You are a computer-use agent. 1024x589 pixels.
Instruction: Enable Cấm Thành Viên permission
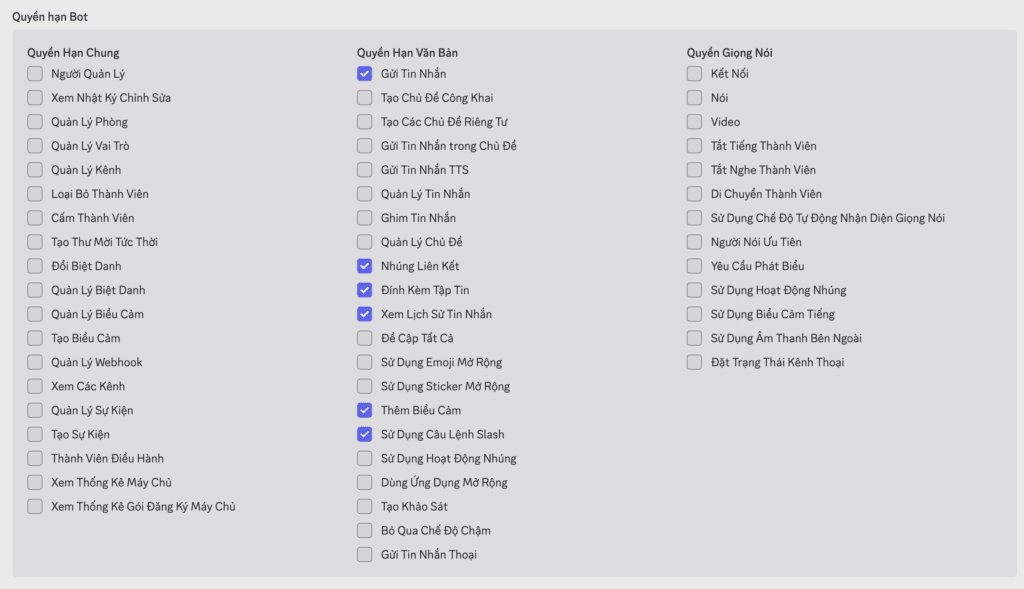tap(35, 218)
